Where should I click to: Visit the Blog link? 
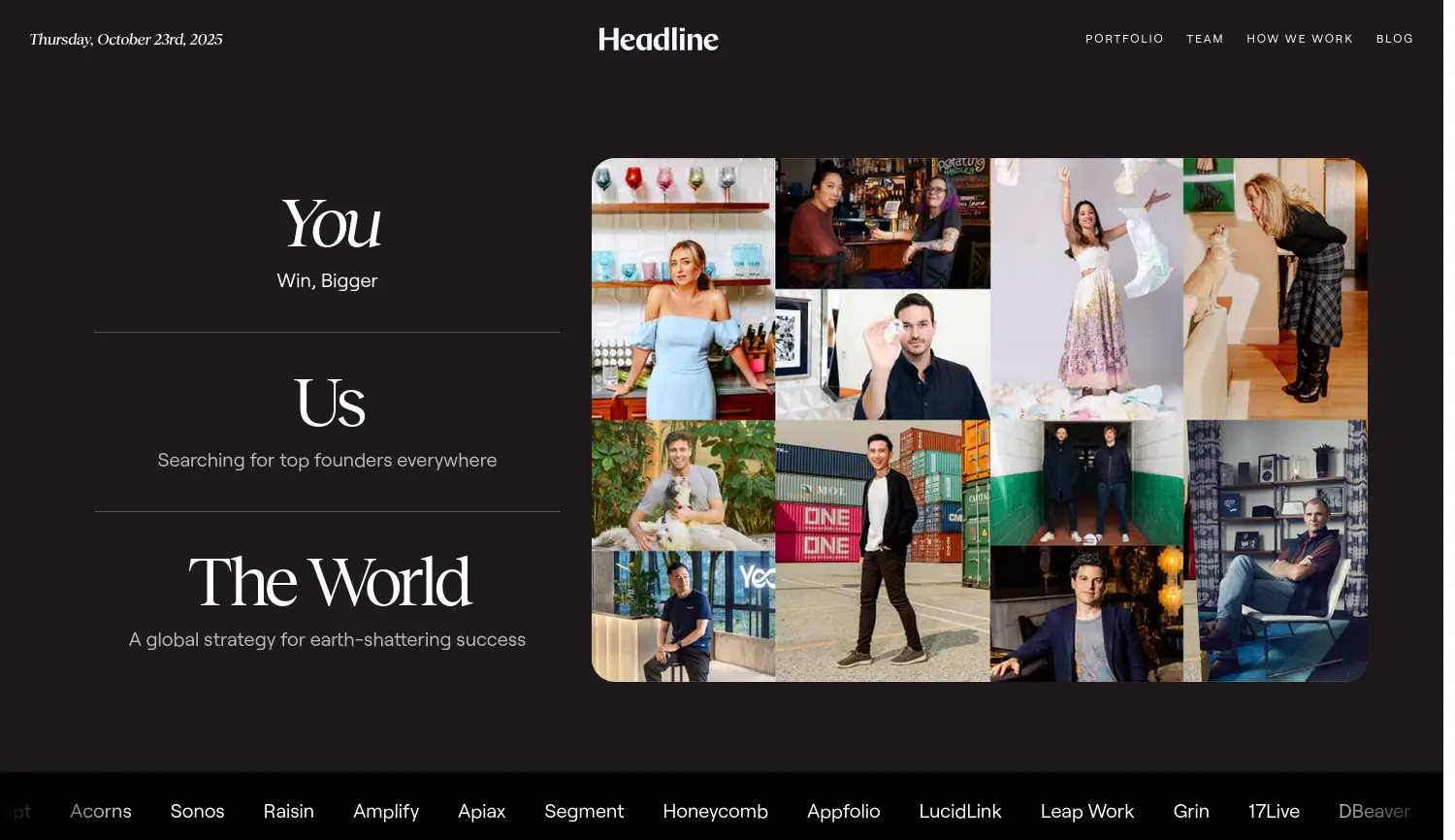[x=1394, y=39]
